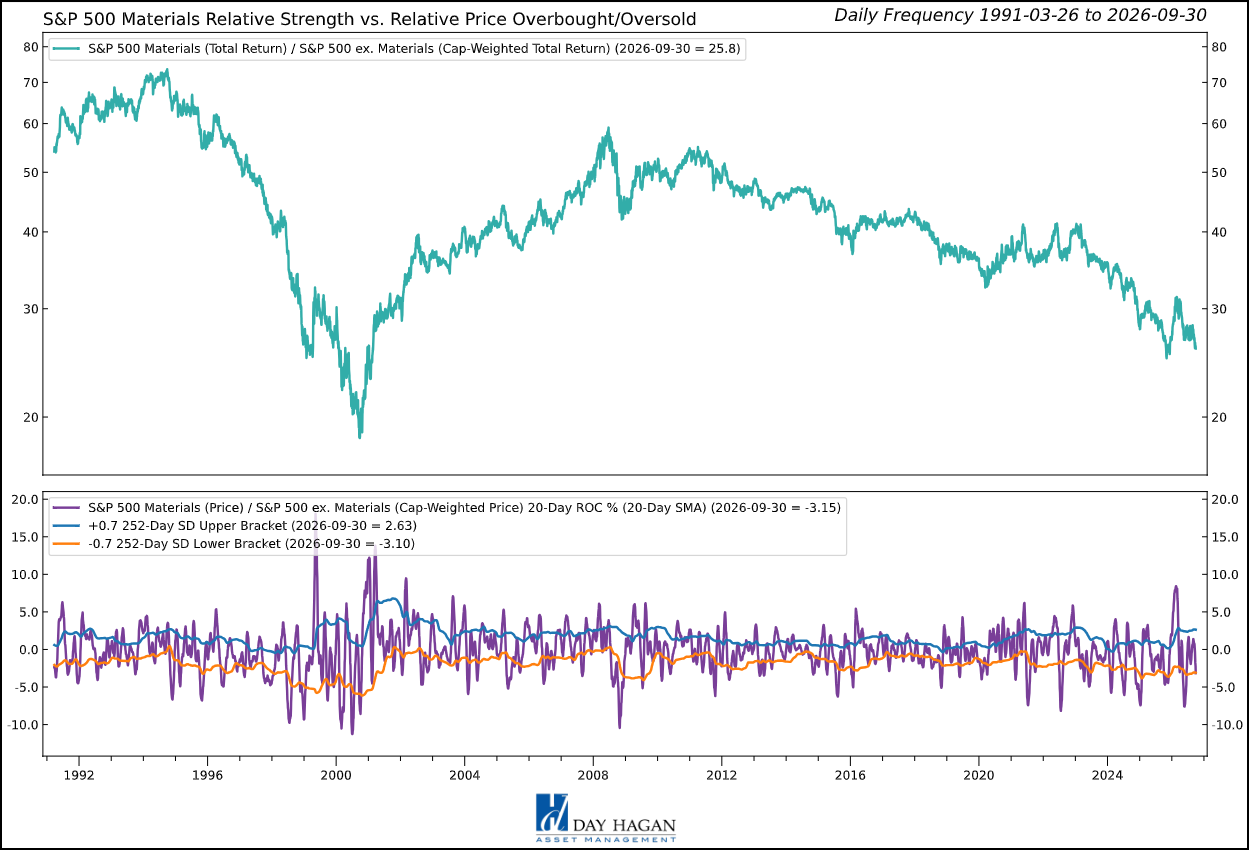
Task: Click 'Daily Frequency 1991-03-26 to 2026-09-30' text
Action: coord(1020,15)
